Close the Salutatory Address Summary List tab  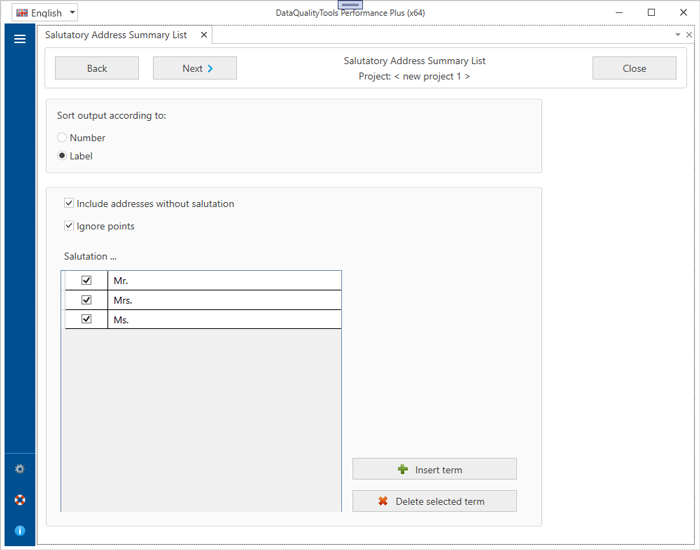coord(203,35)
